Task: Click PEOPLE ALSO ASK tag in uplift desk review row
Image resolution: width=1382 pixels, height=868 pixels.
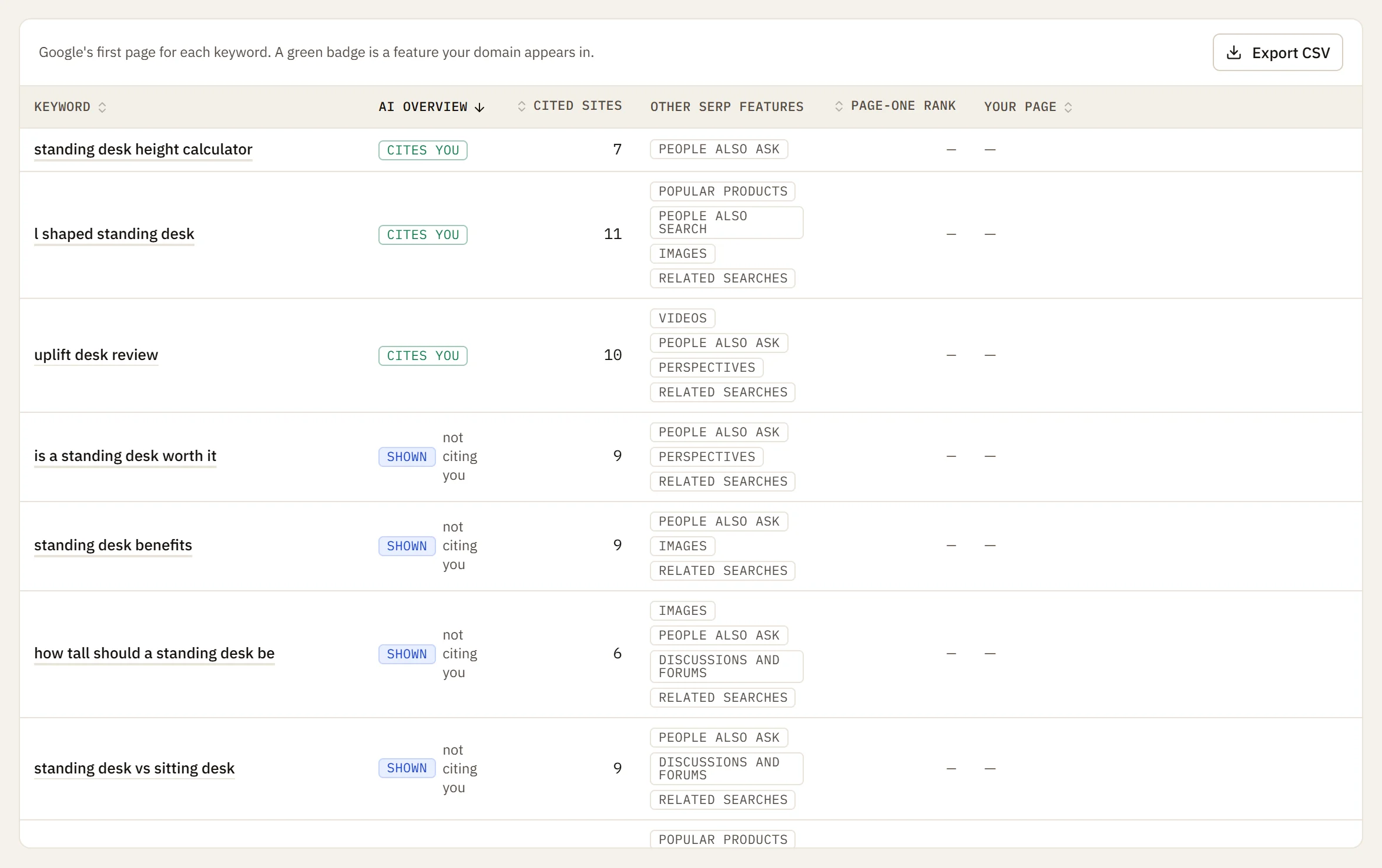Action: click(719, 343)
